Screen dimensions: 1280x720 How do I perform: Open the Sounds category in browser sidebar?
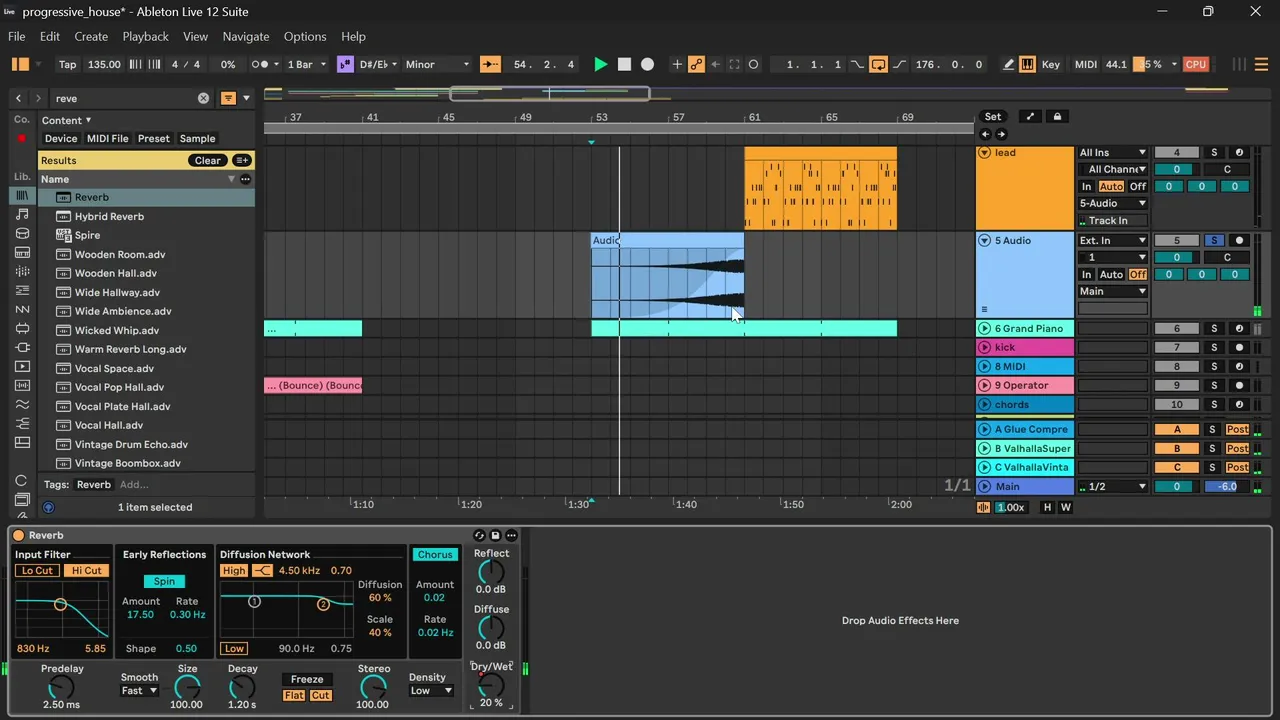pyautogui.click(x=22, y=215)
